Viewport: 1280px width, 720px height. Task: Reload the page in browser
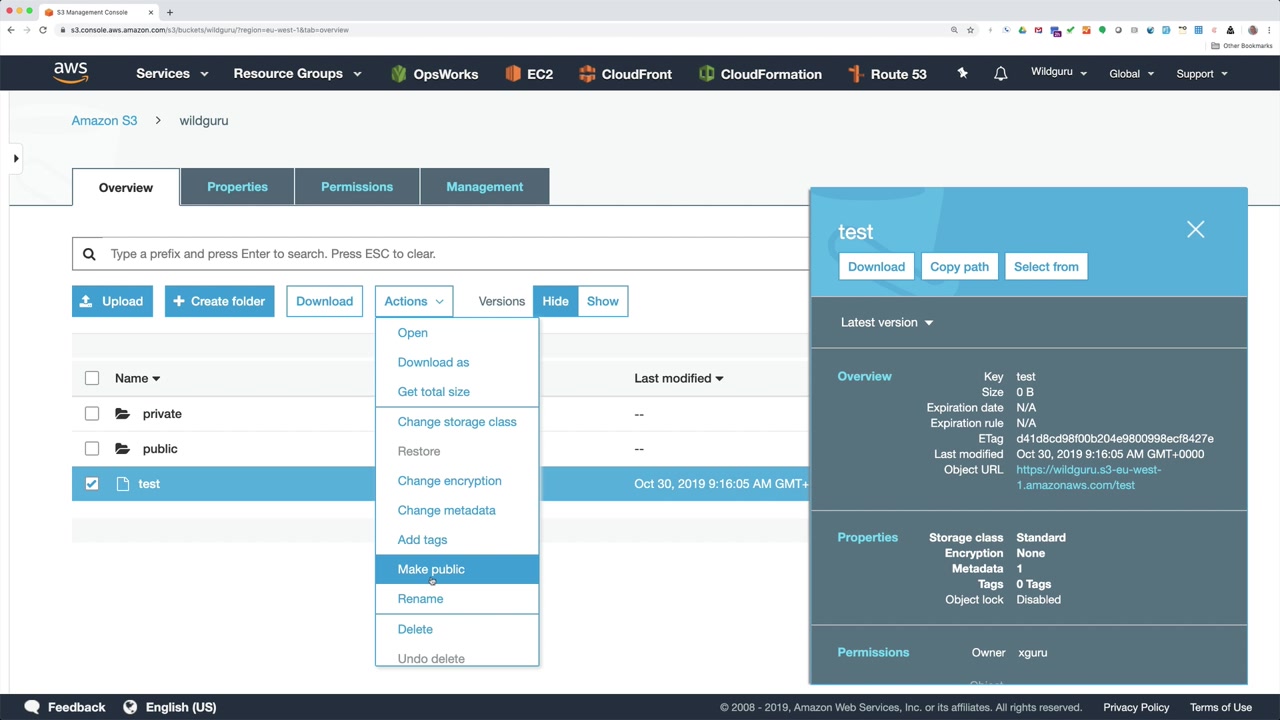pyautogui.click(x=43, y=30)
